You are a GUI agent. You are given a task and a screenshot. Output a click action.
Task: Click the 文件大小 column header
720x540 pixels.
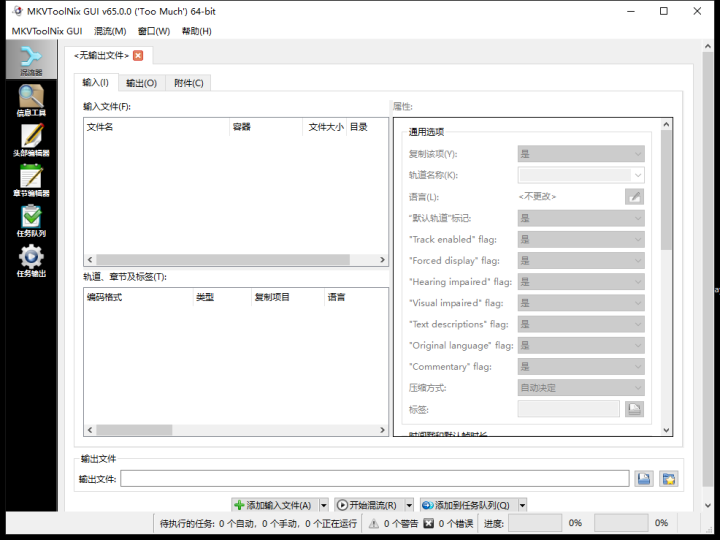(325, 127)
